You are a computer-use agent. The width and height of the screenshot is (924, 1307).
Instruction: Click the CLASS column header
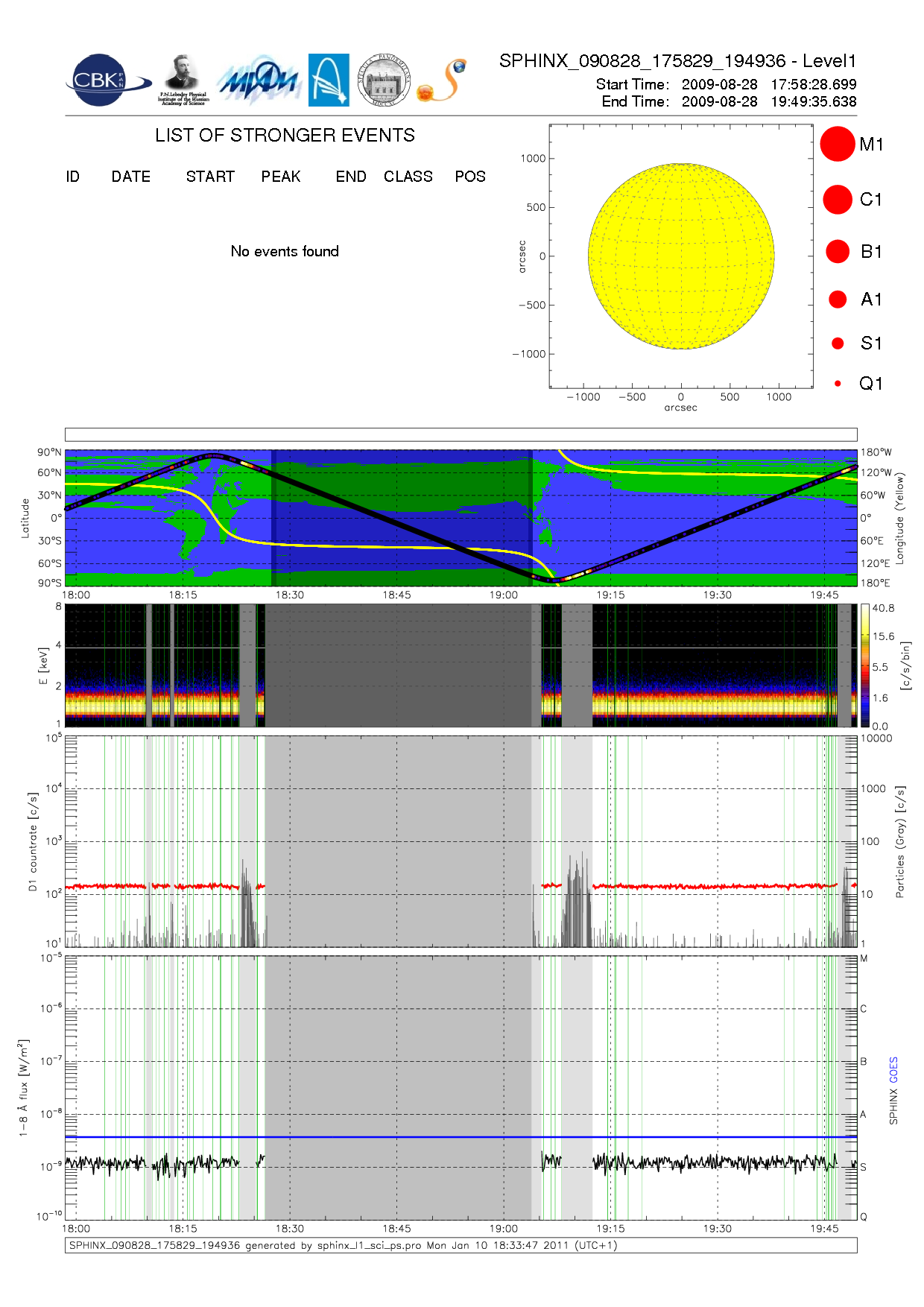(x=408, y=177)
